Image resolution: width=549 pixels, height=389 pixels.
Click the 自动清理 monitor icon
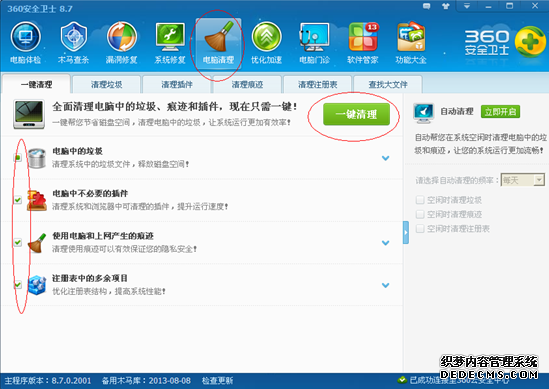423,113
